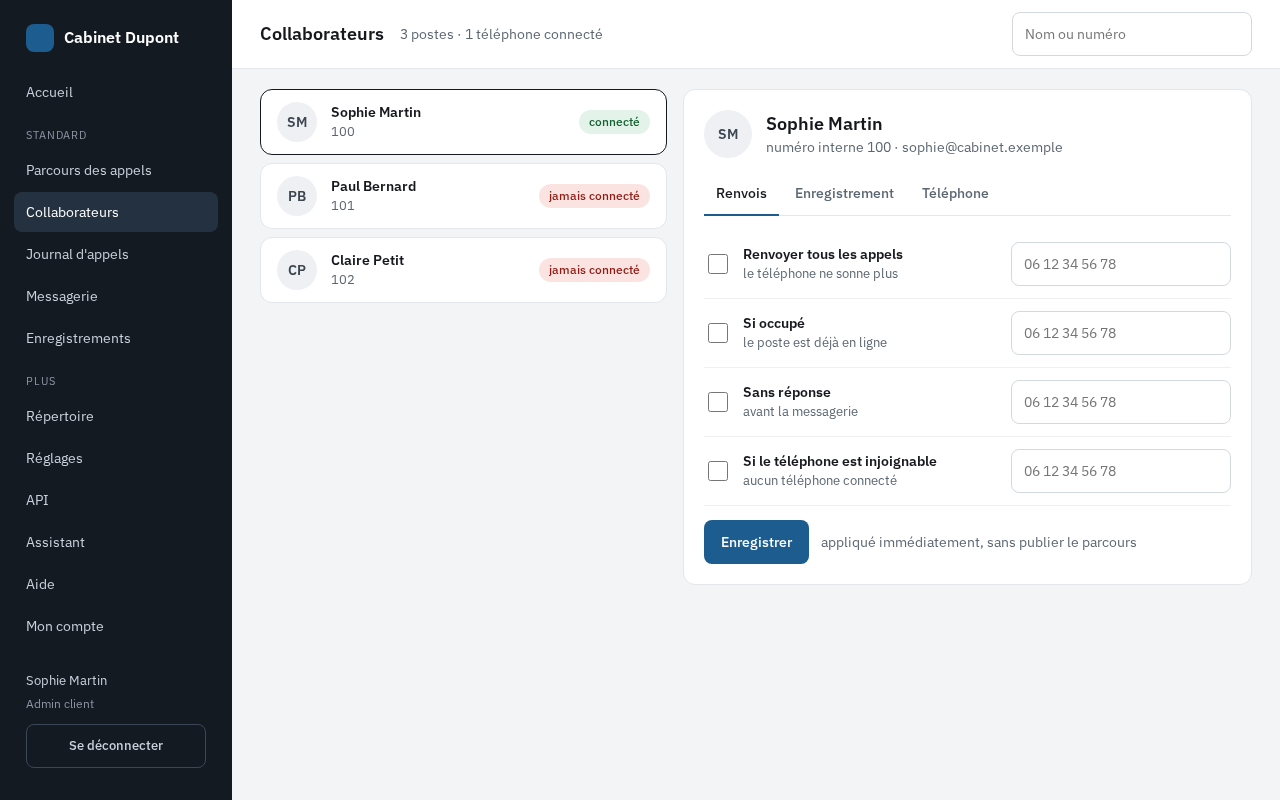Open Parcours des appels in sidebar
1280x800 pixels.
point(116,170)
